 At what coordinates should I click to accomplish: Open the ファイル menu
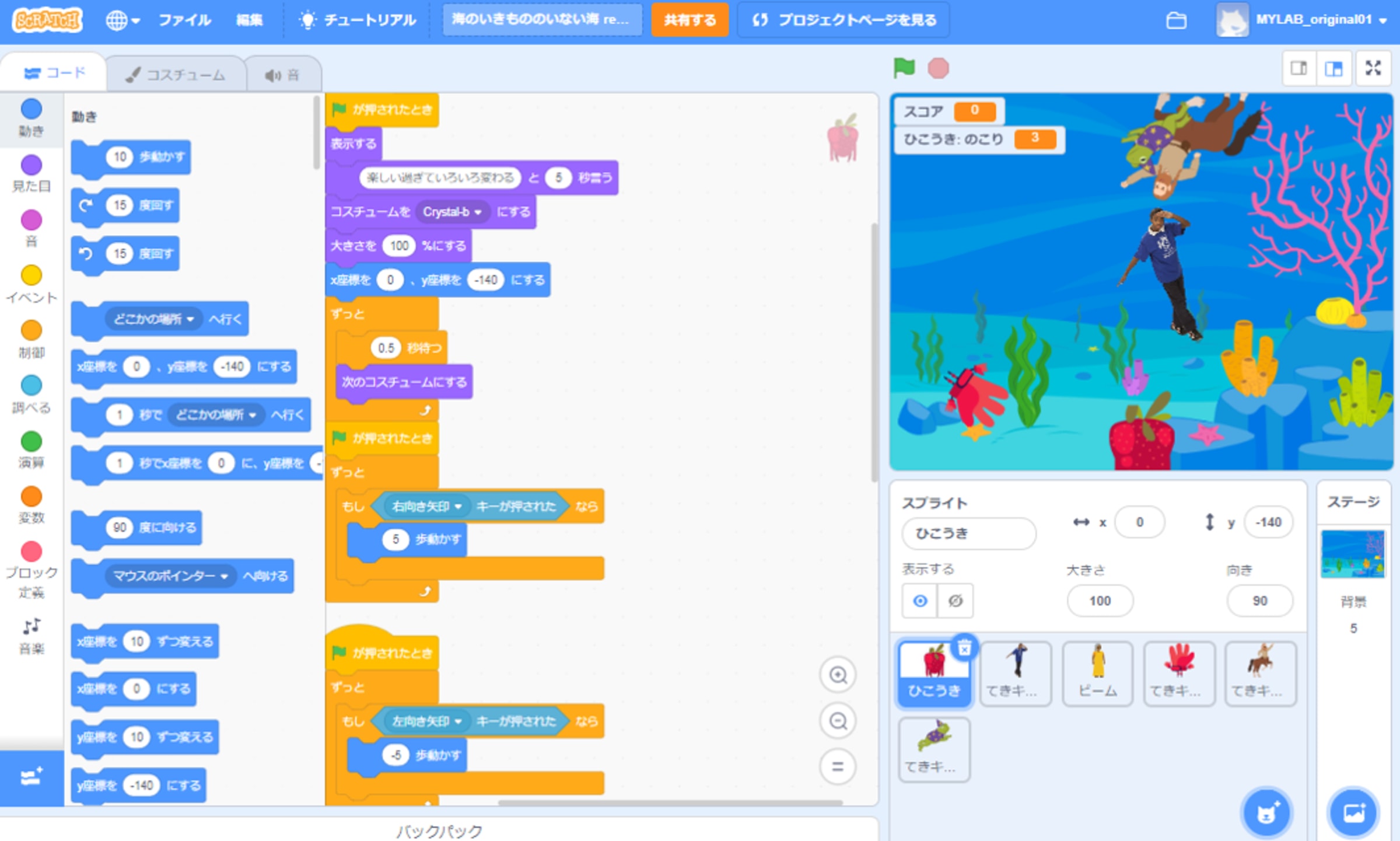click(x=184, y=20)
